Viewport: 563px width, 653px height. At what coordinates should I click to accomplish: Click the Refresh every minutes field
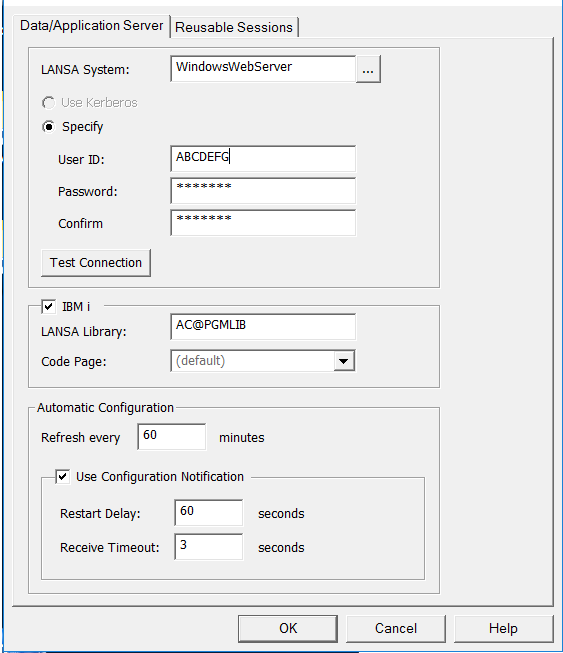click(172, 436)
